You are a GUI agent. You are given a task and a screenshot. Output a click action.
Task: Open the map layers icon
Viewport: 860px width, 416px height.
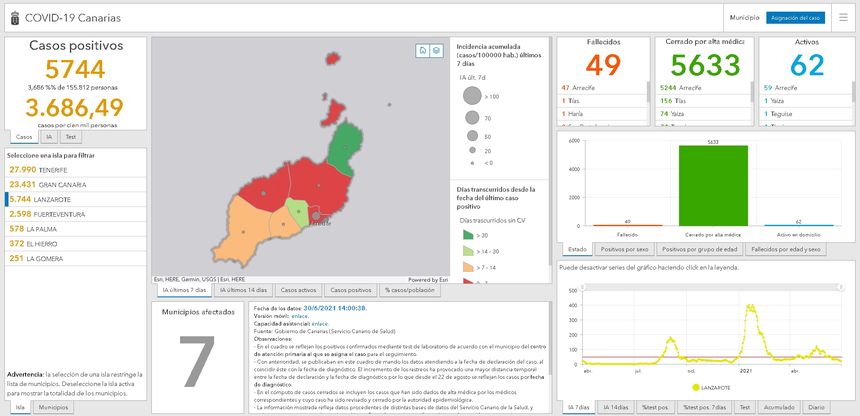tap(436, 50)
